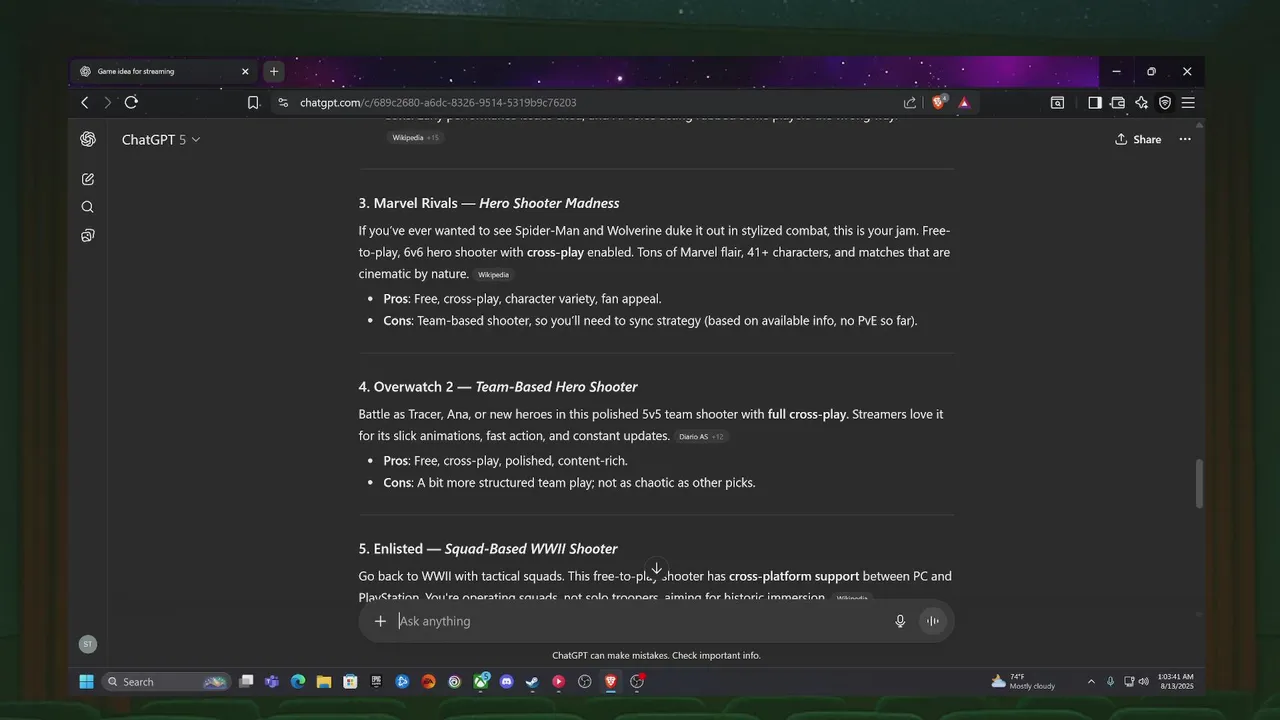This screenshot has width=1280, height=720.
Task: Open File Explorer from the taskbar
Action: tap(324, 682)
